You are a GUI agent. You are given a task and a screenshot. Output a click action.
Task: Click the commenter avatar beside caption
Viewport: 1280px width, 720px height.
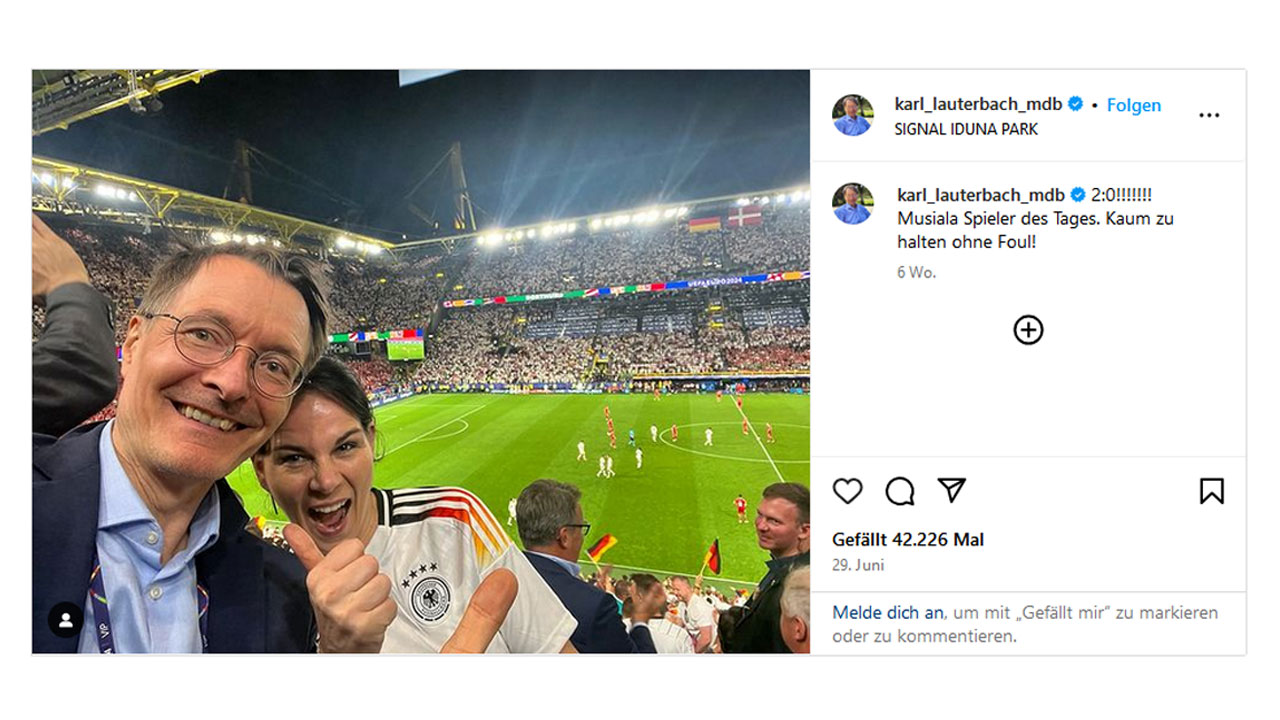(853, 203)
